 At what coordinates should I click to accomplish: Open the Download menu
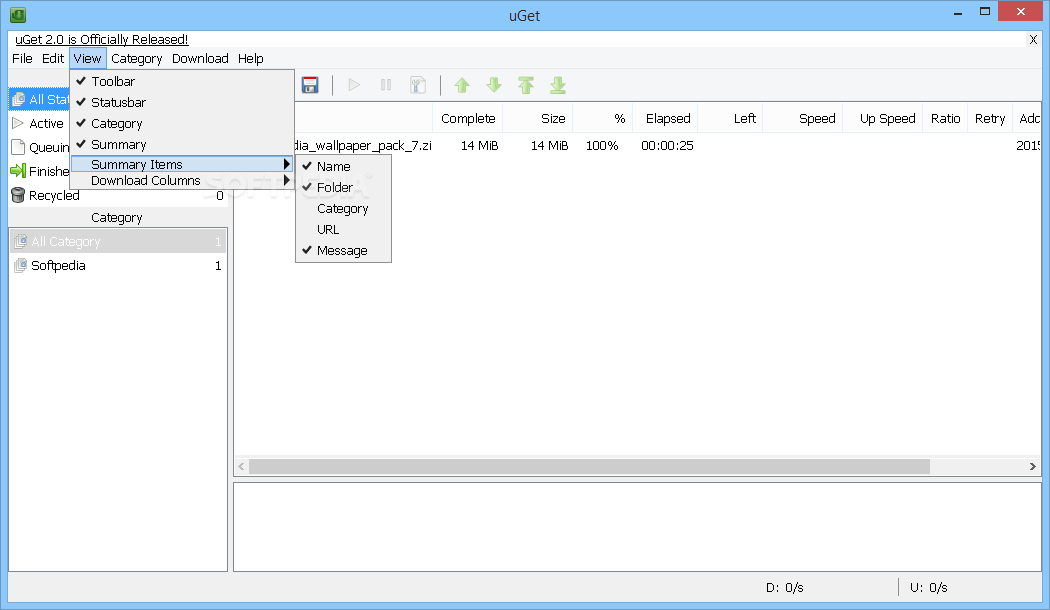click(200, 58)
